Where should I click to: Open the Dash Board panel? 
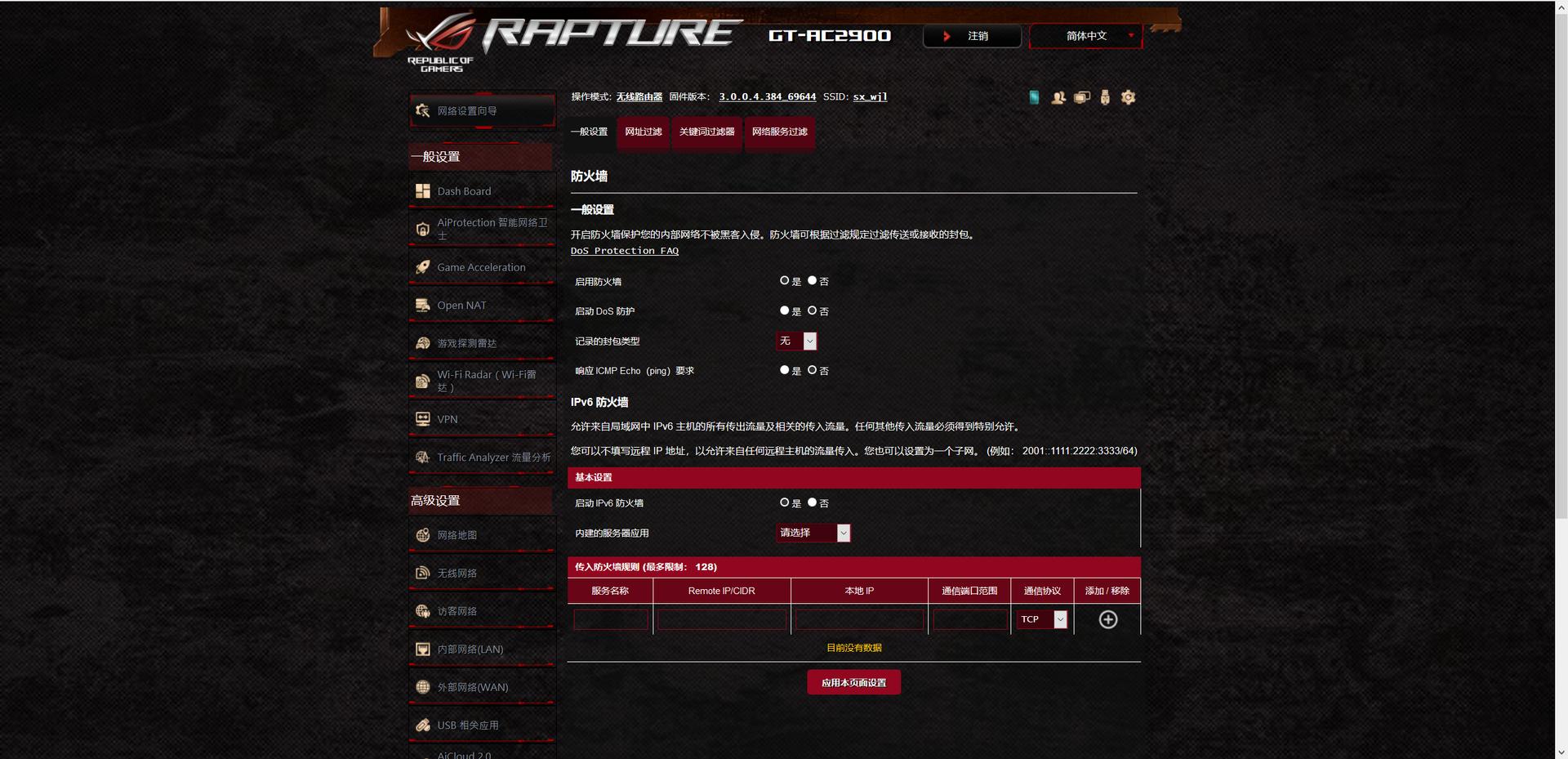point(463,190)
